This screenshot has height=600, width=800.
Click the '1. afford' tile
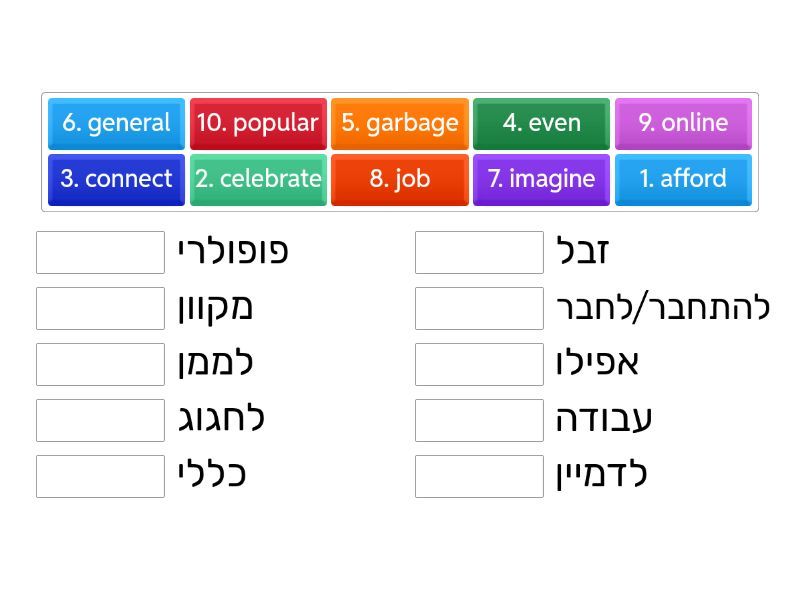point(683,179)
